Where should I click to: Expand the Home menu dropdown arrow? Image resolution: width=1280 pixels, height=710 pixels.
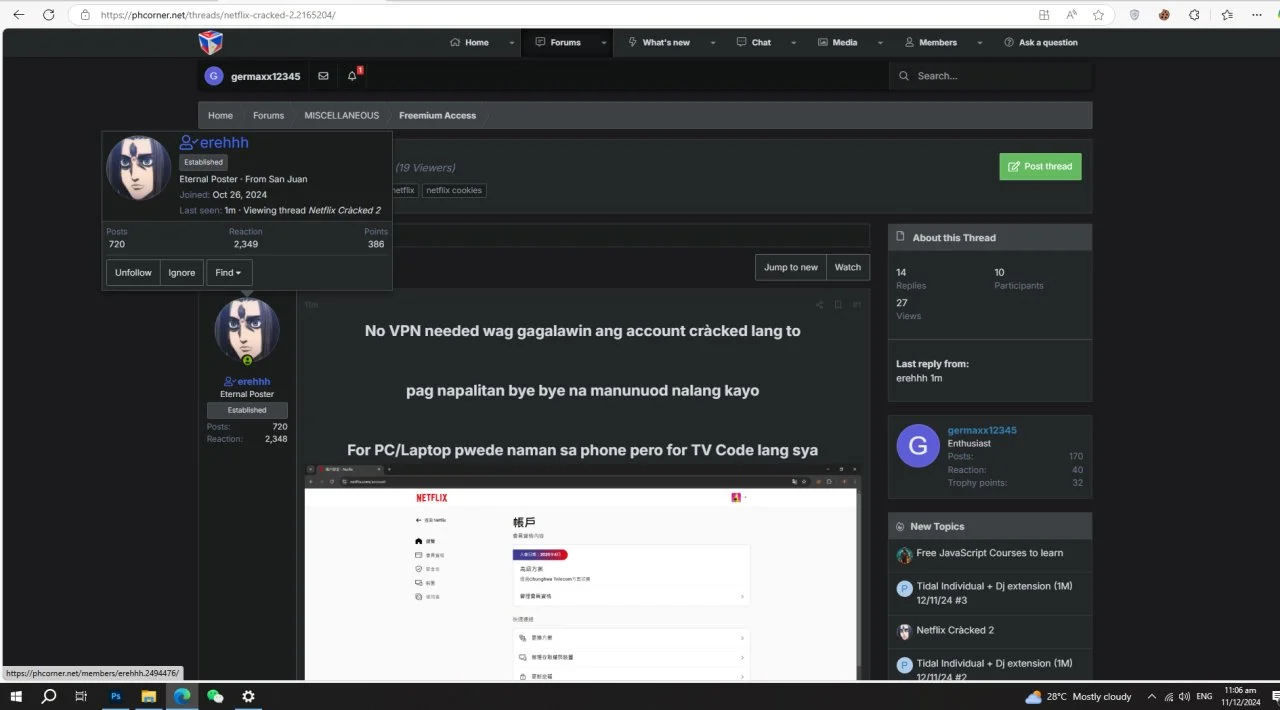click(512, 43)
